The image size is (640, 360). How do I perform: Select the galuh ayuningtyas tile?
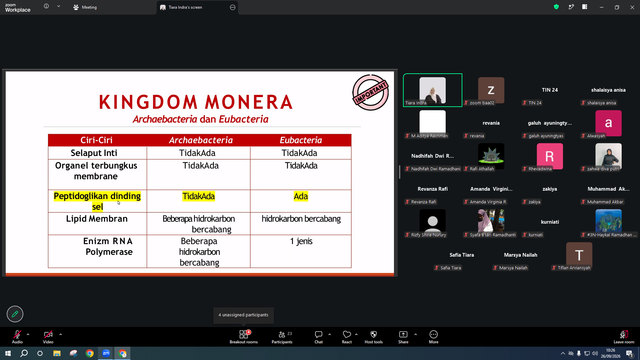click(550, 123)
